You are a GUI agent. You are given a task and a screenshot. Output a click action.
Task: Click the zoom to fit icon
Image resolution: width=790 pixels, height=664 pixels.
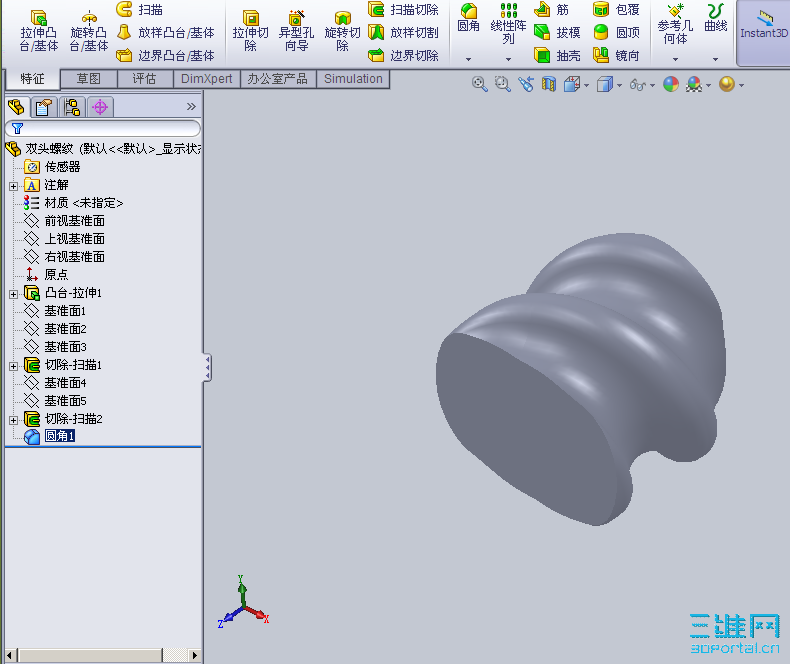pos(480,84)
